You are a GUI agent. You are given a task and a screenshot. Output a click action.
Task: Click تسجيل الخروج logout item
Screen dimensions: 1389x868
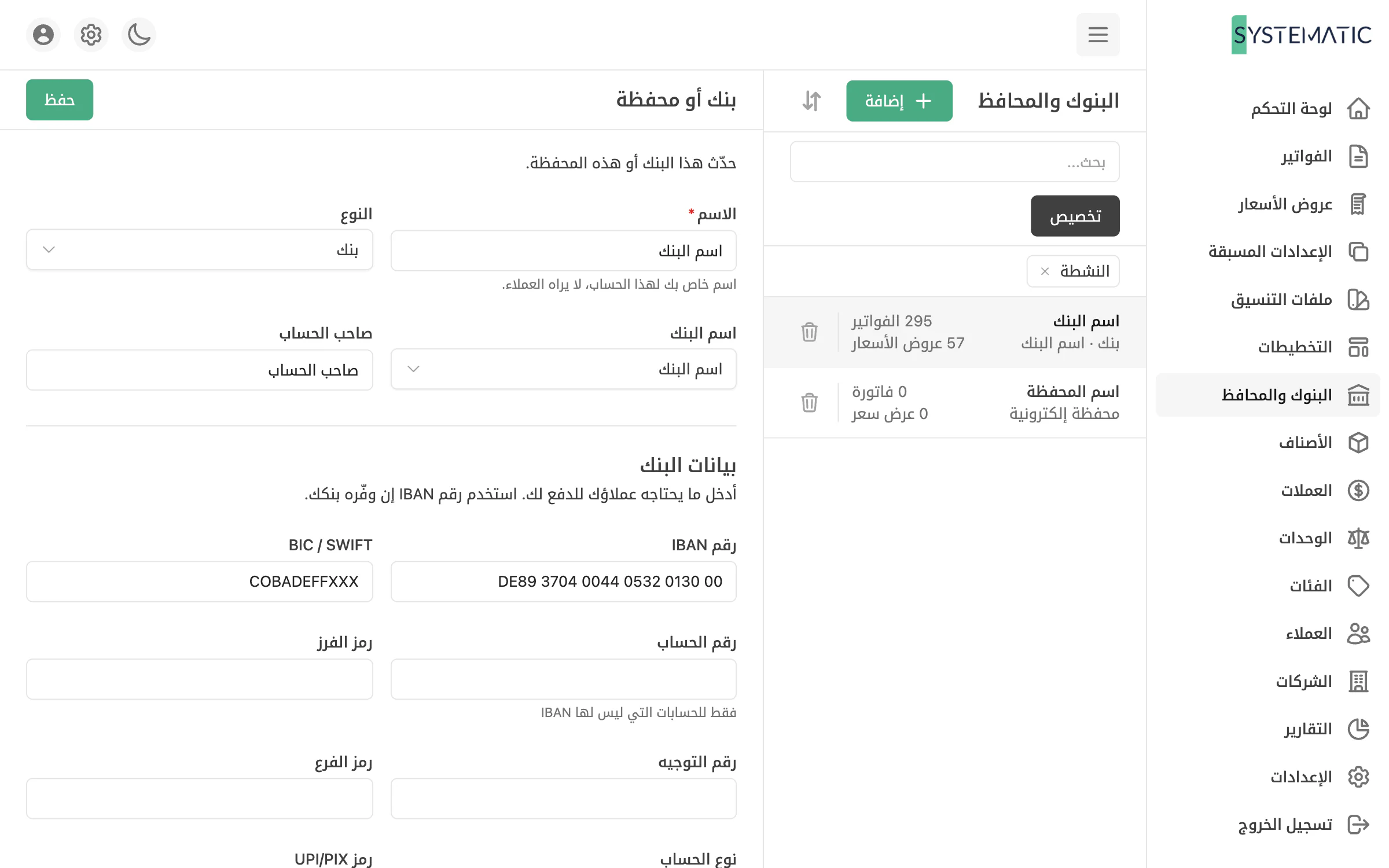1267,825
